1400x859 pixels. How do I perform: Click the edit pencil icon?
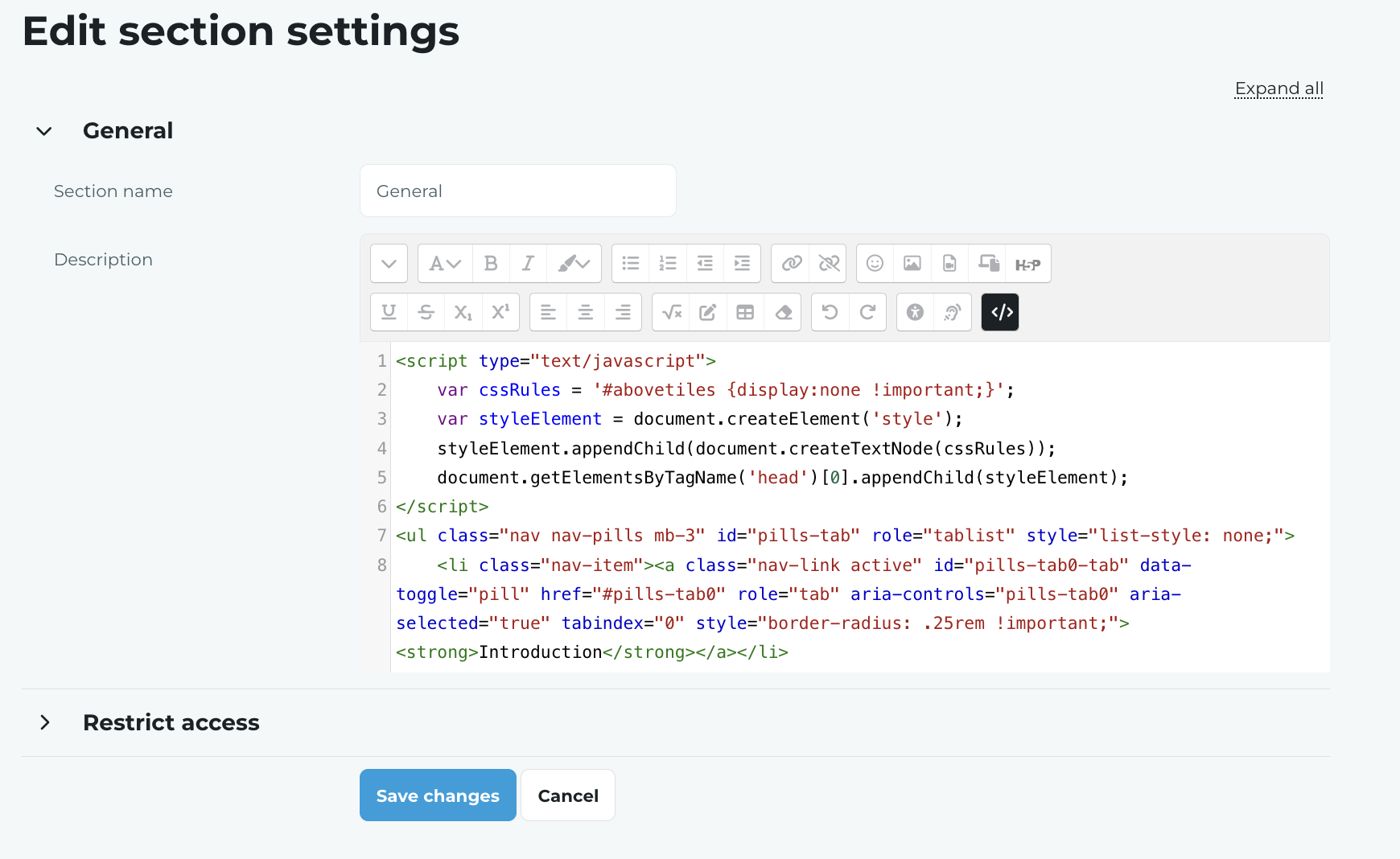[708, 312]
